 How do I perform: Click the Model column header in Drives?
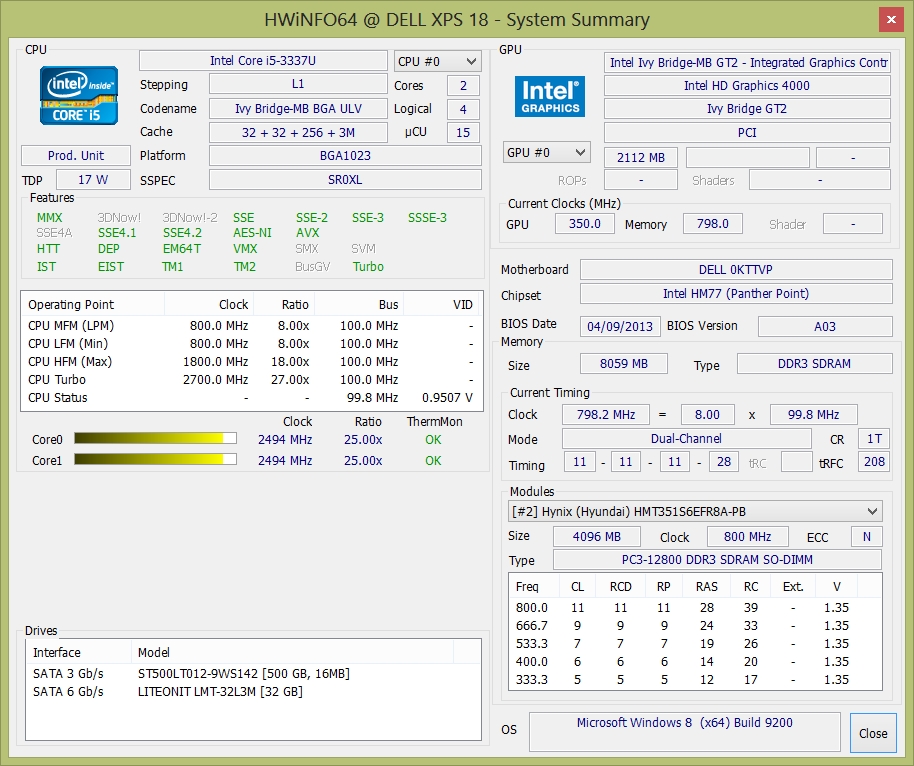coord(292,652)
